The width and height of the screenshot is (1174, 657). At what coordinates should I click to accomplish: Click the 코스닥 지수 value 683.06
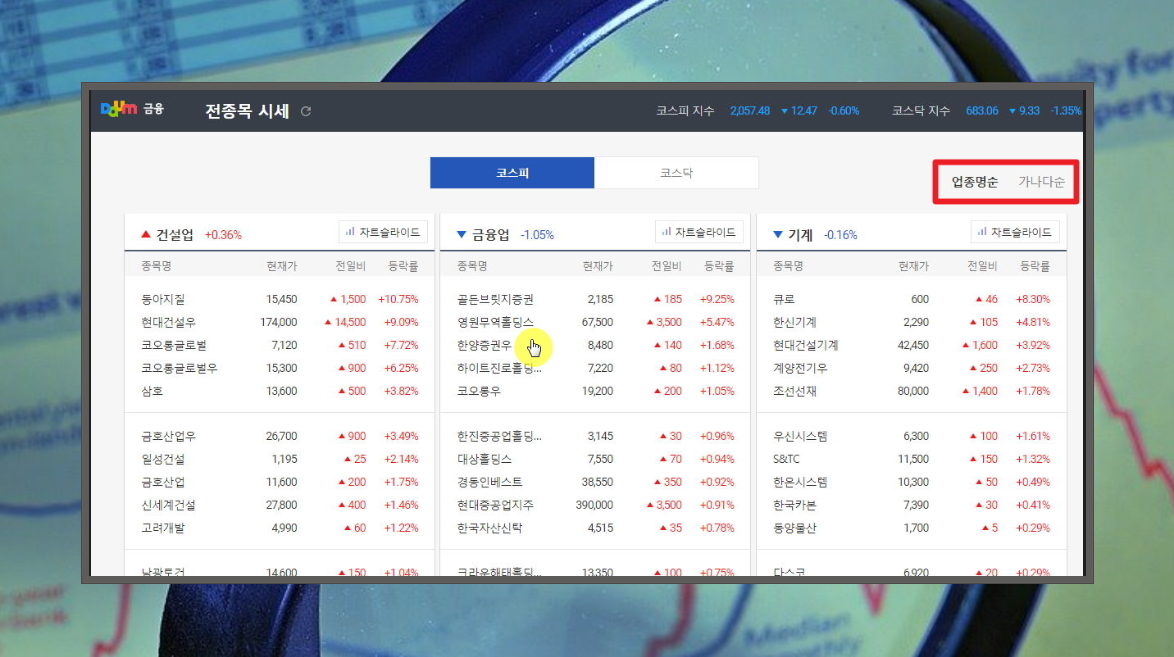pyautogui.click(x=982, y=111)
